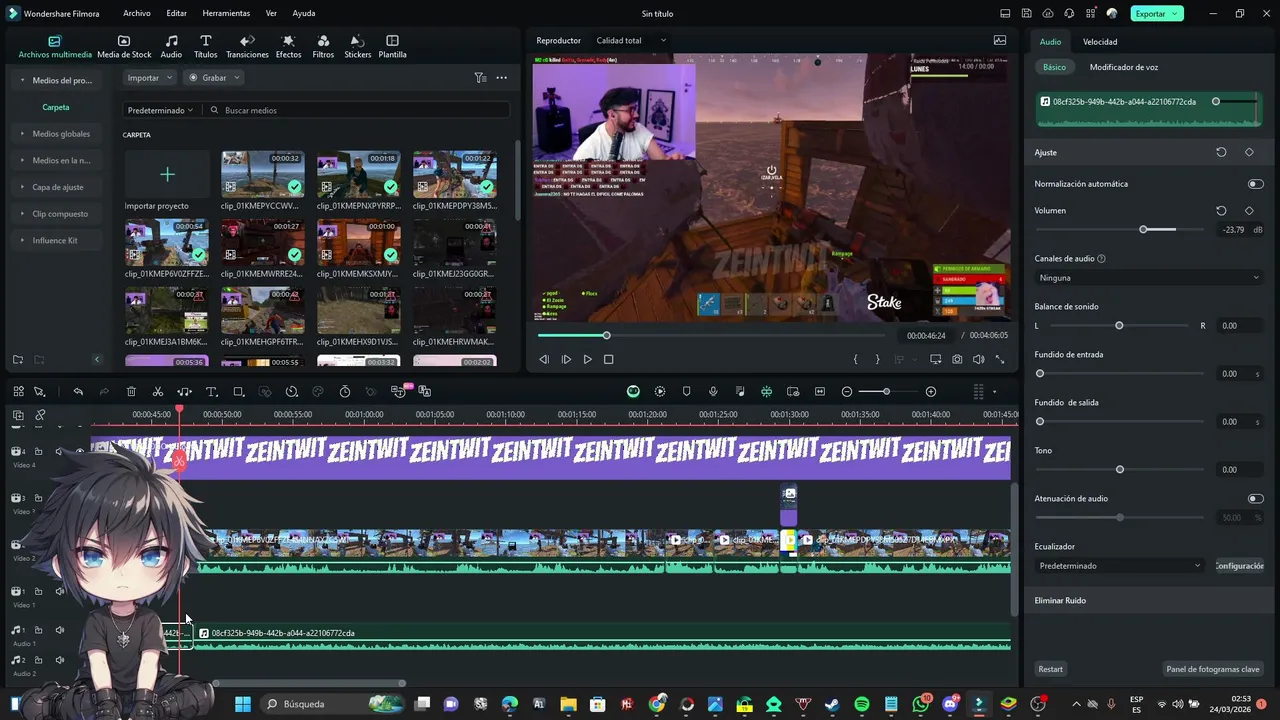Toggle Atenuación de audio switch
Image resolution: width=1280 pixels, height=720 pixels.
coord(1255,498)
